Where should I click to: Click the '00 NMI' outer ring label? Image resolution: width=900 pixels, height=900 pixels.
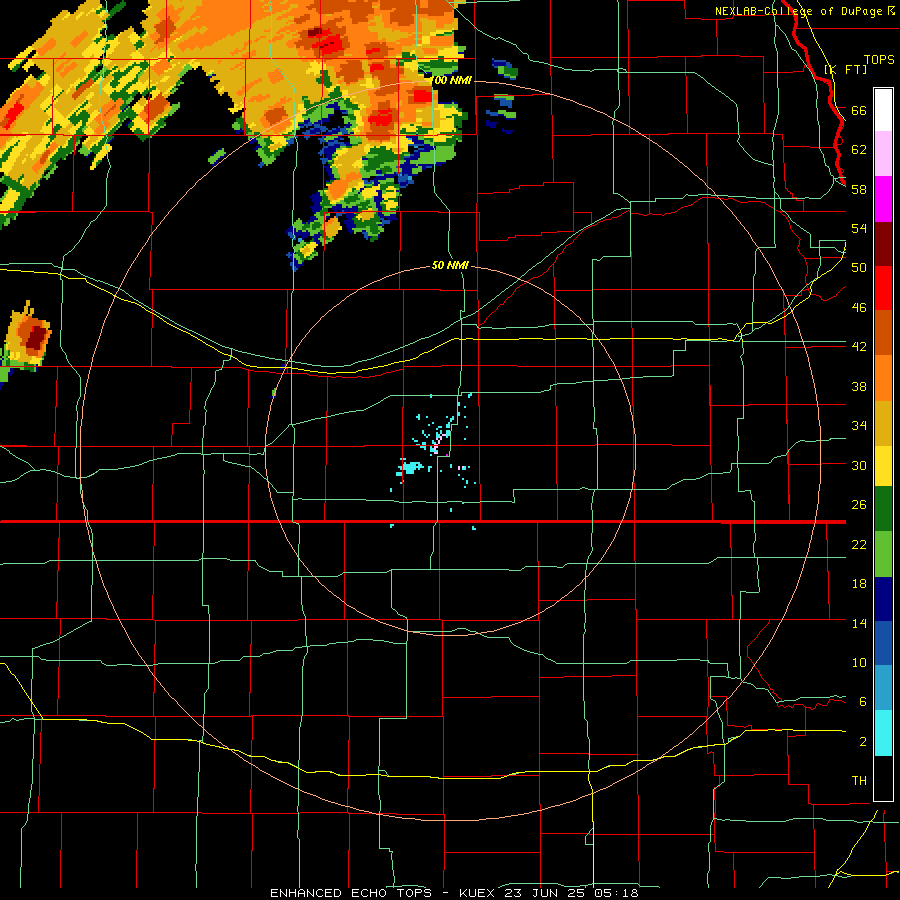tap(453, 80)
